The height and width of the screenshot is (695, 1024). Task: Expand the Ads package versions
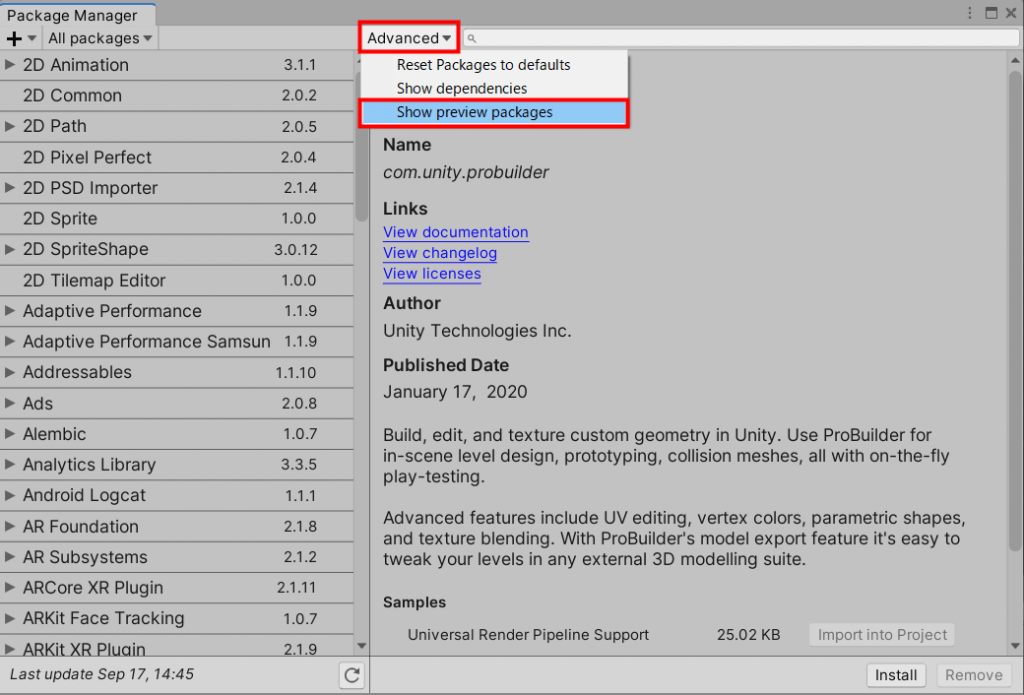pos(9,403)
